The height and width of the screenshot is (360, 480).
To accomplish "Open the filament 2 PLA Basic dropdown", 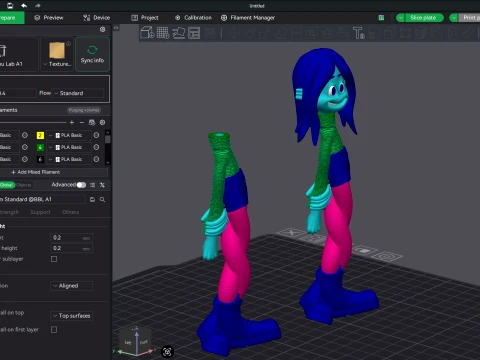I will pos(69,135).
